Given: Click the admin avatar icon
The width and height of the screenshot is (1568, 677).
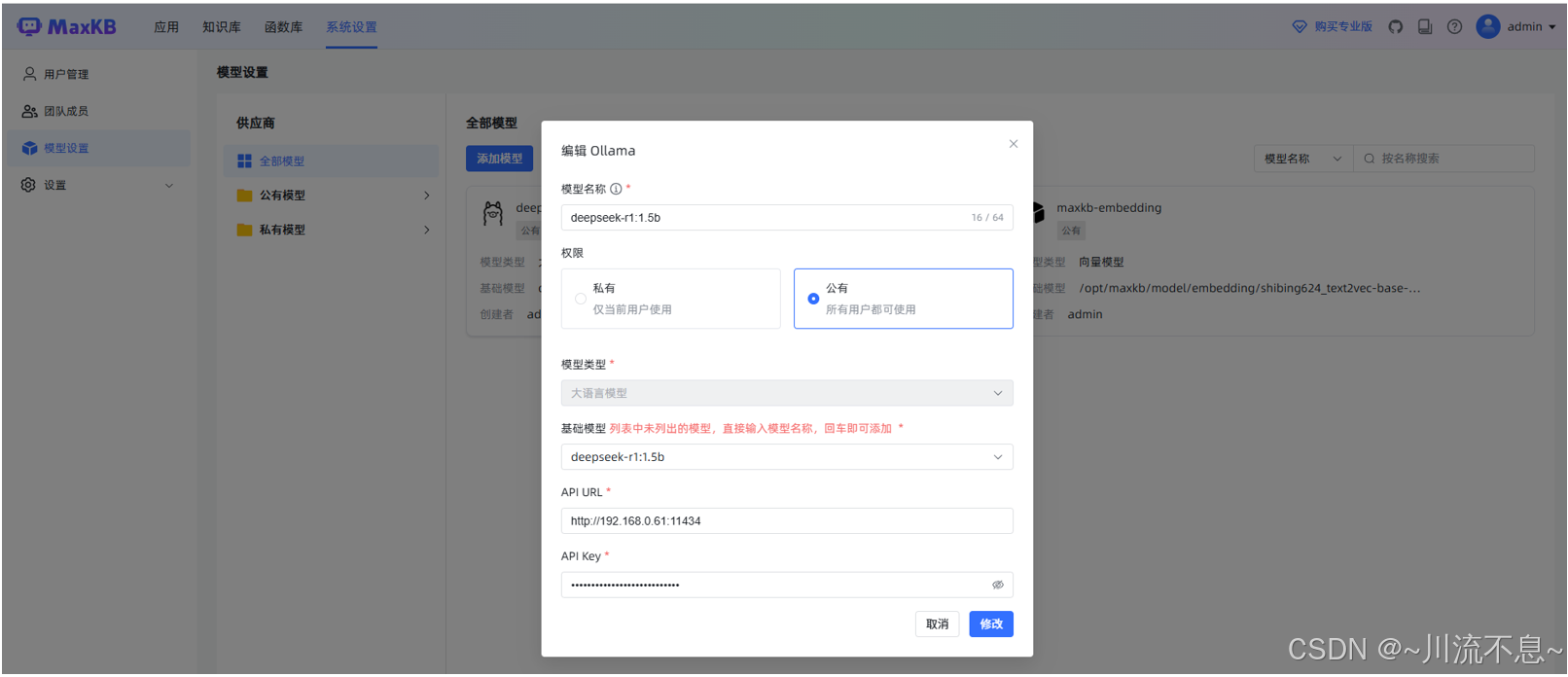Looking at the screenshot, I should 1487,26.
